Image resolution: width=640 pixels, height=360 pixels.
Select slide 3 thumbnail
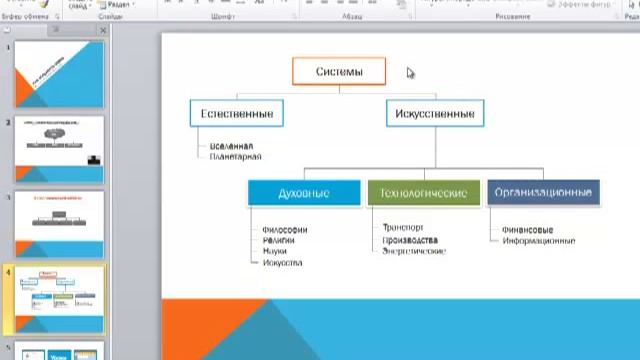(59, 224)
